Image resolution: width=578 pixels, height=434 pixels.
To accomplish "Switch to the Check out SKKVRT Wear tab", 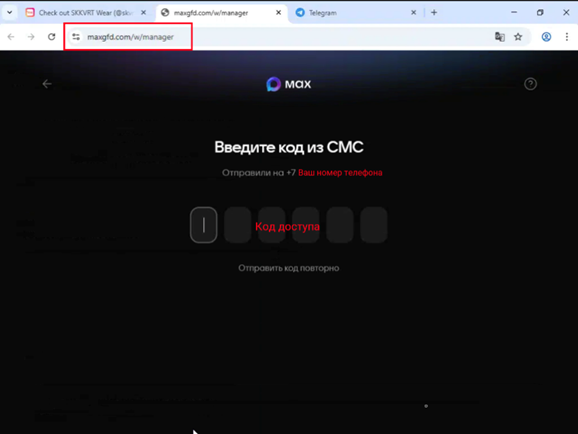I will point(86,13).
